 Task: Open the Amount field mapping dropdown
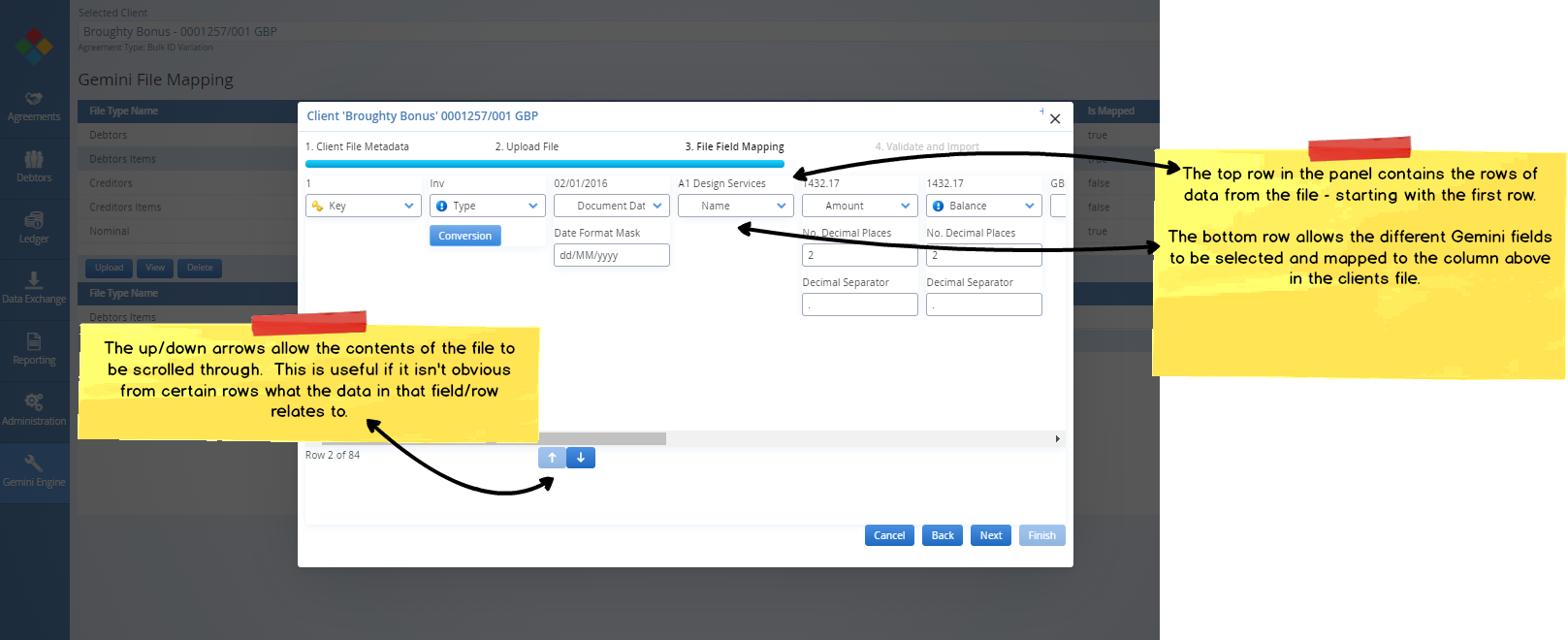[860, 206]
